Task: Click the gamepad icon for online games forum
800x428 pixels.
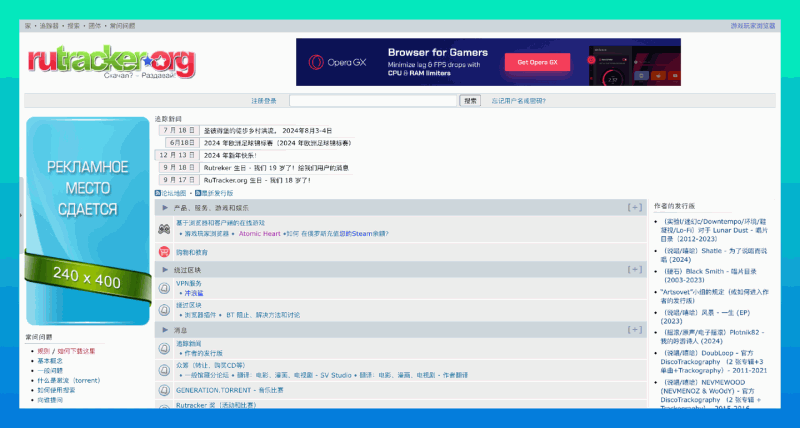Action: click(164, 229)
